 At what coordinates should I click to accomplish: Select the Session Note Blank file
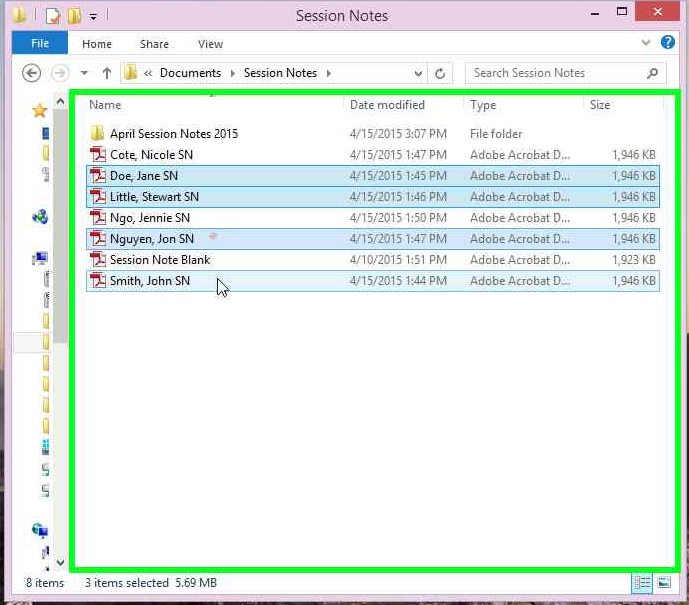tap(373, 260)
